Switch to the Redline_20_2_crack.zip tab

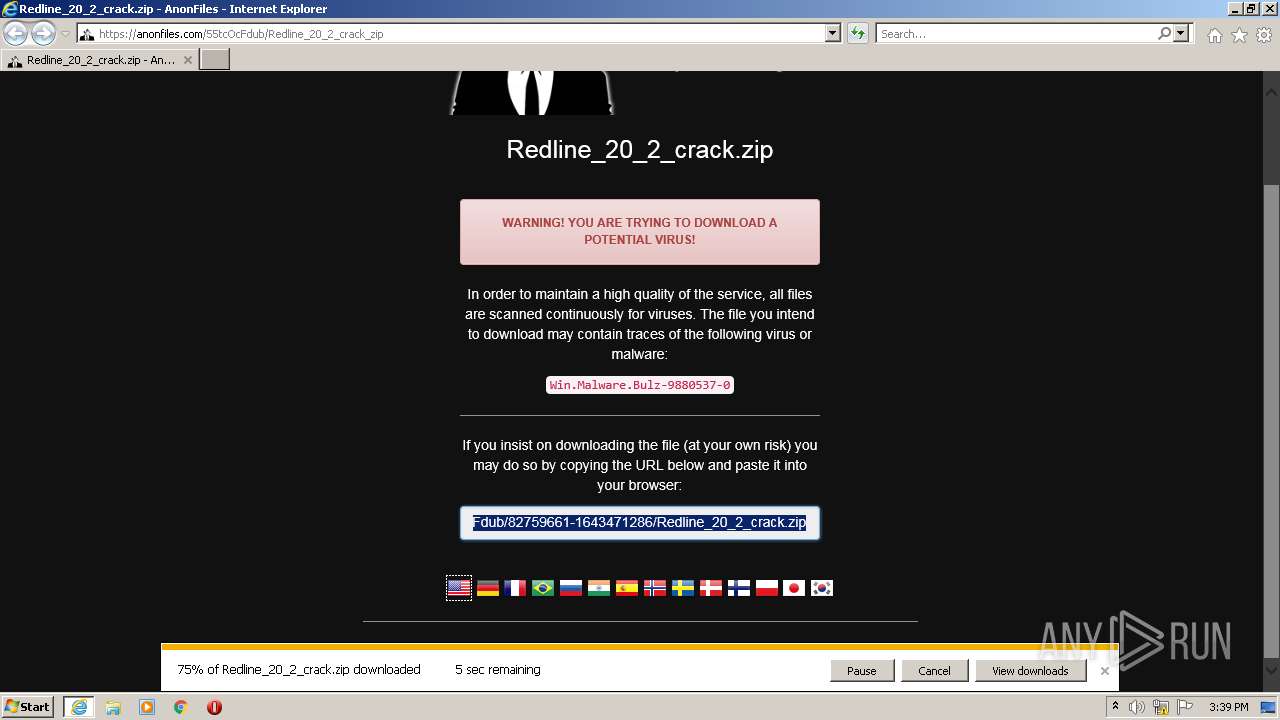tap(100, 60)
